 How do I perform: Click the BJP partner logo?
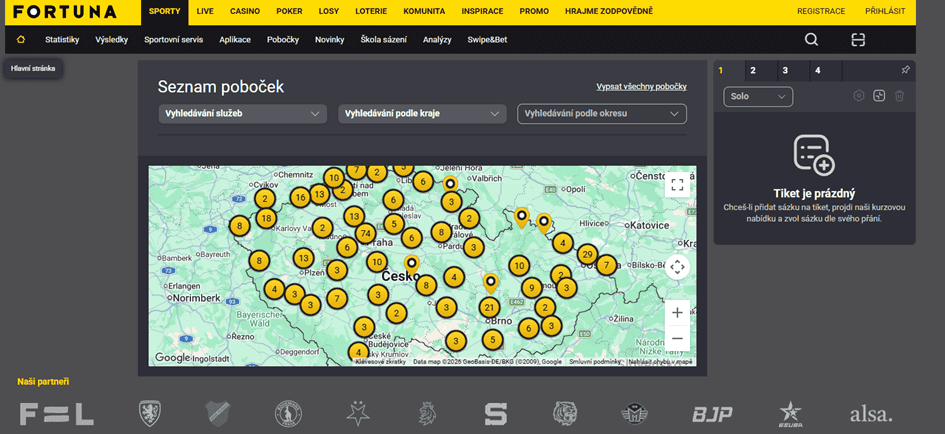coord(712,414)
